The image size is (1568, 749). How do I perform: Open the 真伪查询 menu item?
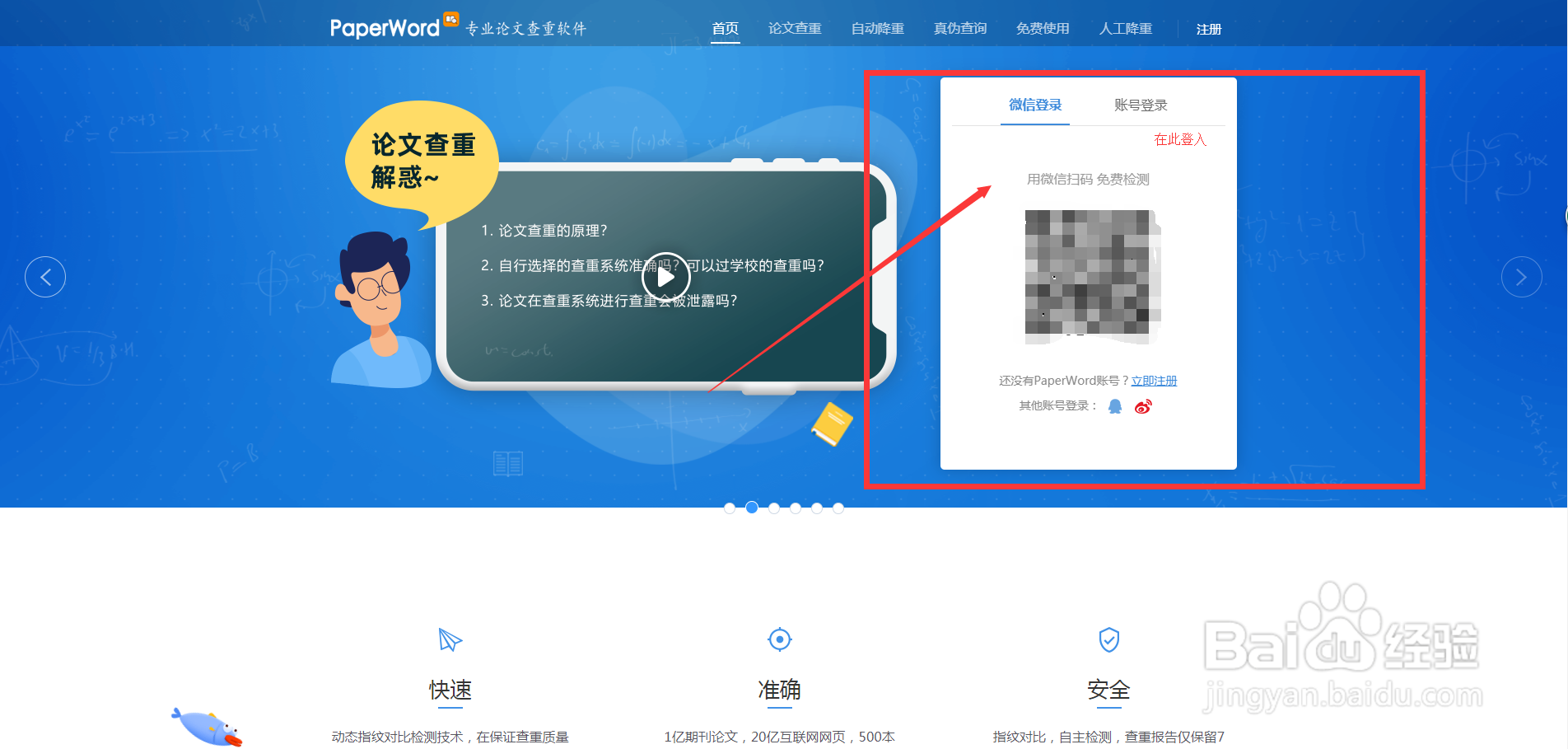(959, 27)
